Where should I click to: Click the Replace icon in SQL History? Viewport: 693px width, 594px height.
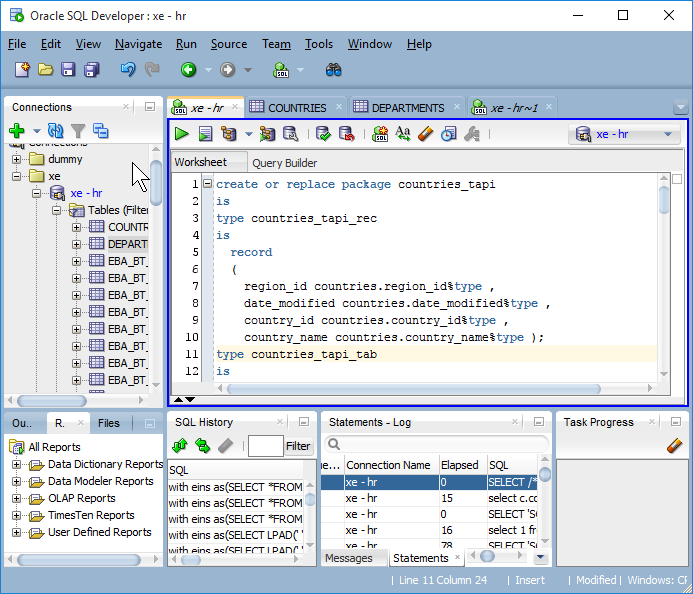pos(202,446)
